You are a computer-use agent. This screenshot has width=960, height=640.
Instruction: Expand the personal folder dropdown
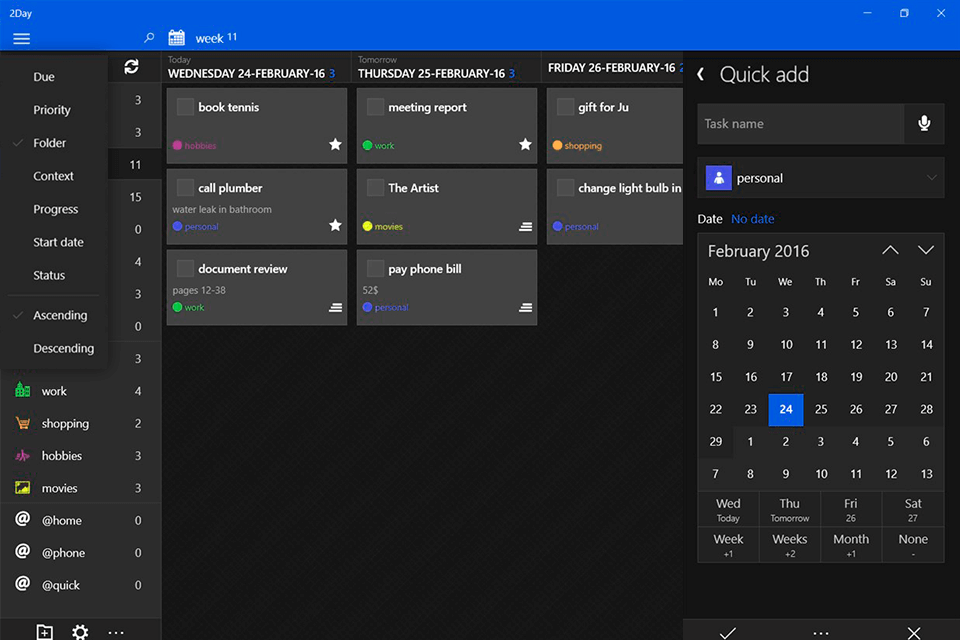[820, 178]
